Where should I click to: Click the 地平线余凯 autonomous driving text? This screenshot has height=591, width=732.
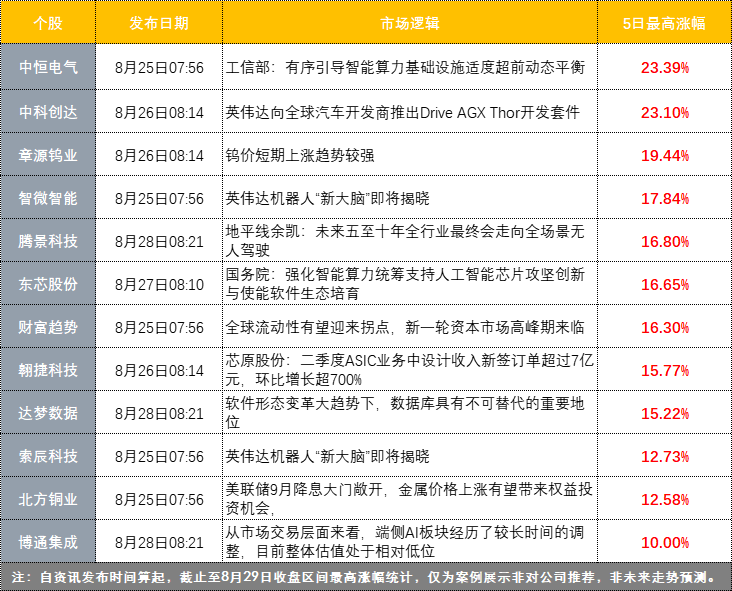click(405, 241)
